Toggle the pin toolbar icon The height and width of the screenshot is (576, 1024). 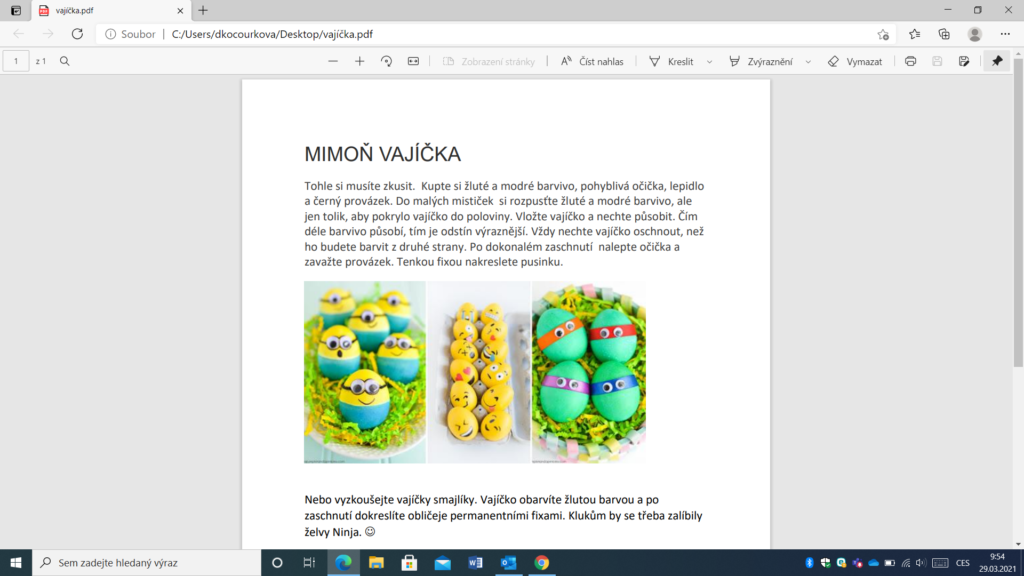coord(997,61)
